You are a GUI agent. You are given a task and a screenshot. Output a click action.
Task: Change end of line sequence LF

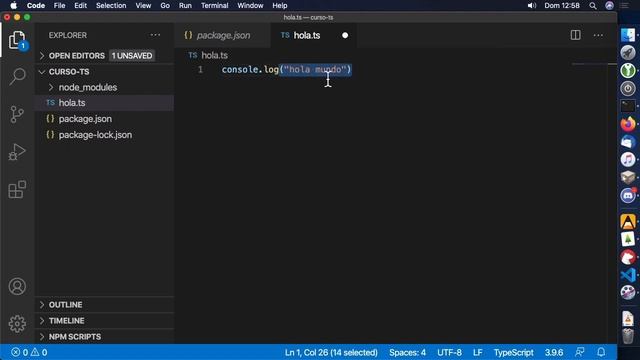[x=478, y=352]
